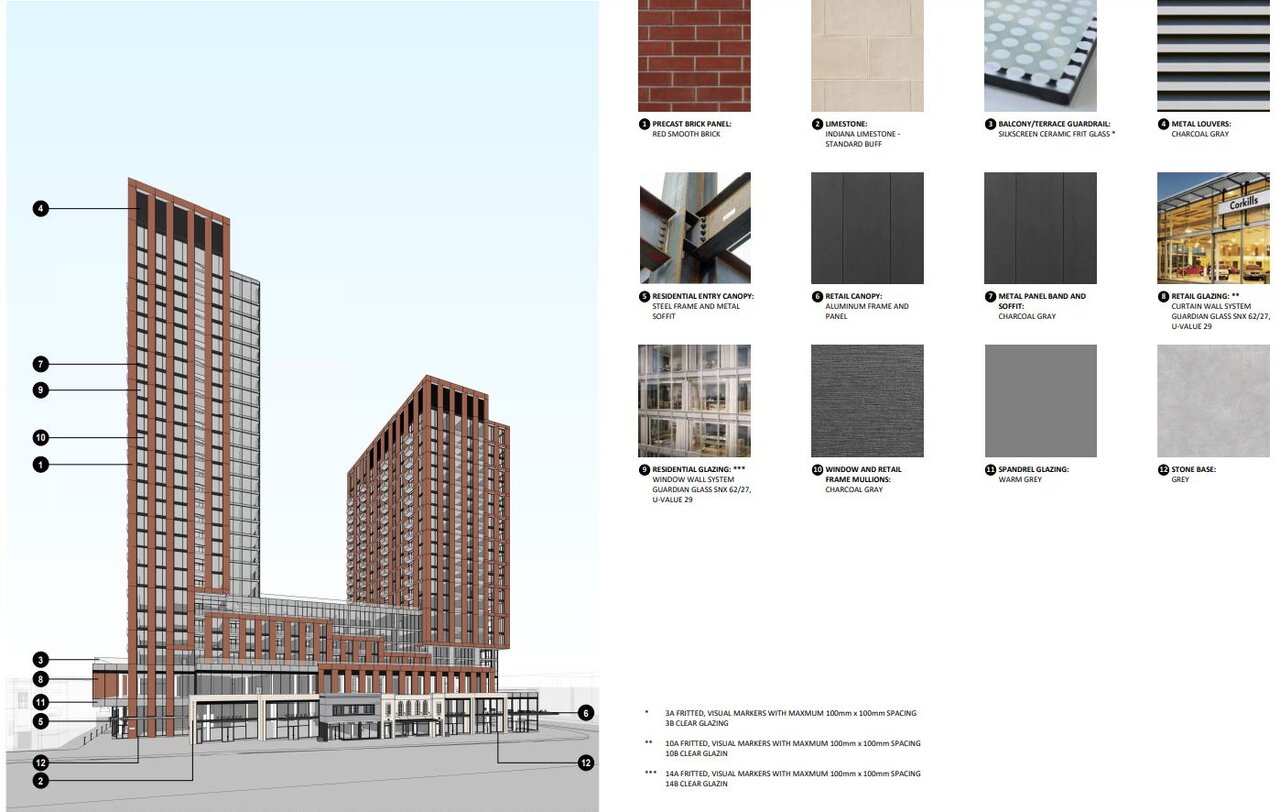Click the red precast brick panel swatch

click(694, 55)
